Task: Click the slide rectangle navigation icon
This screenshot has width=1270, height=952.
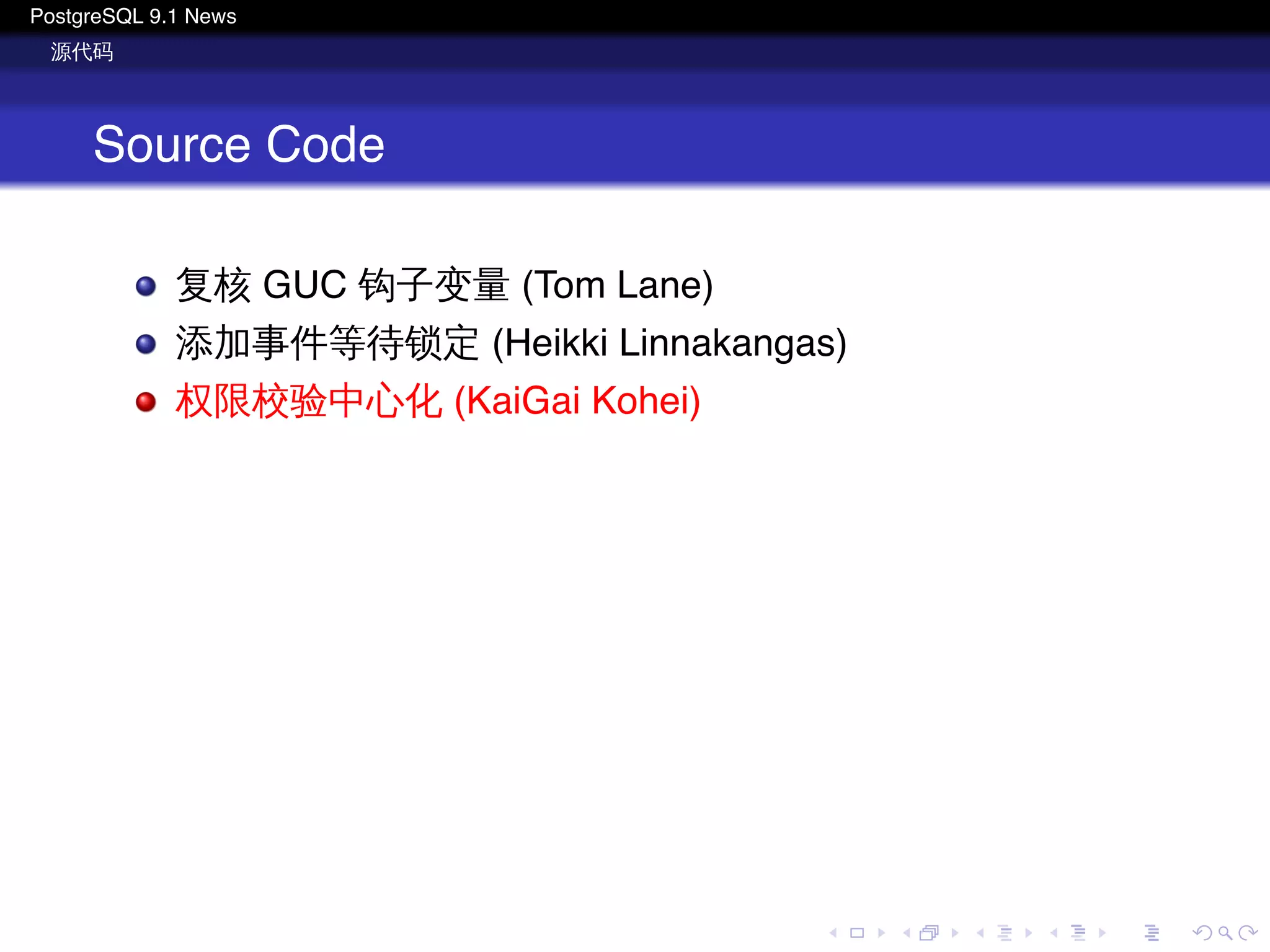Action: 857,933
